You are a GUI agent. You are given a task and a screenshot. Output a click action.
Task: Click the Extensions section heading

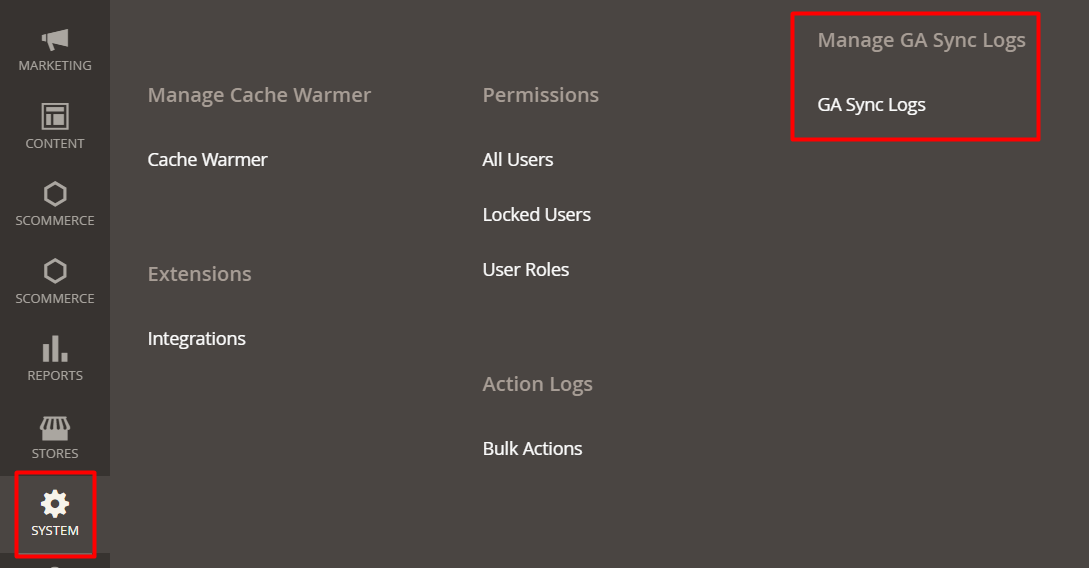tap(199, 274)
